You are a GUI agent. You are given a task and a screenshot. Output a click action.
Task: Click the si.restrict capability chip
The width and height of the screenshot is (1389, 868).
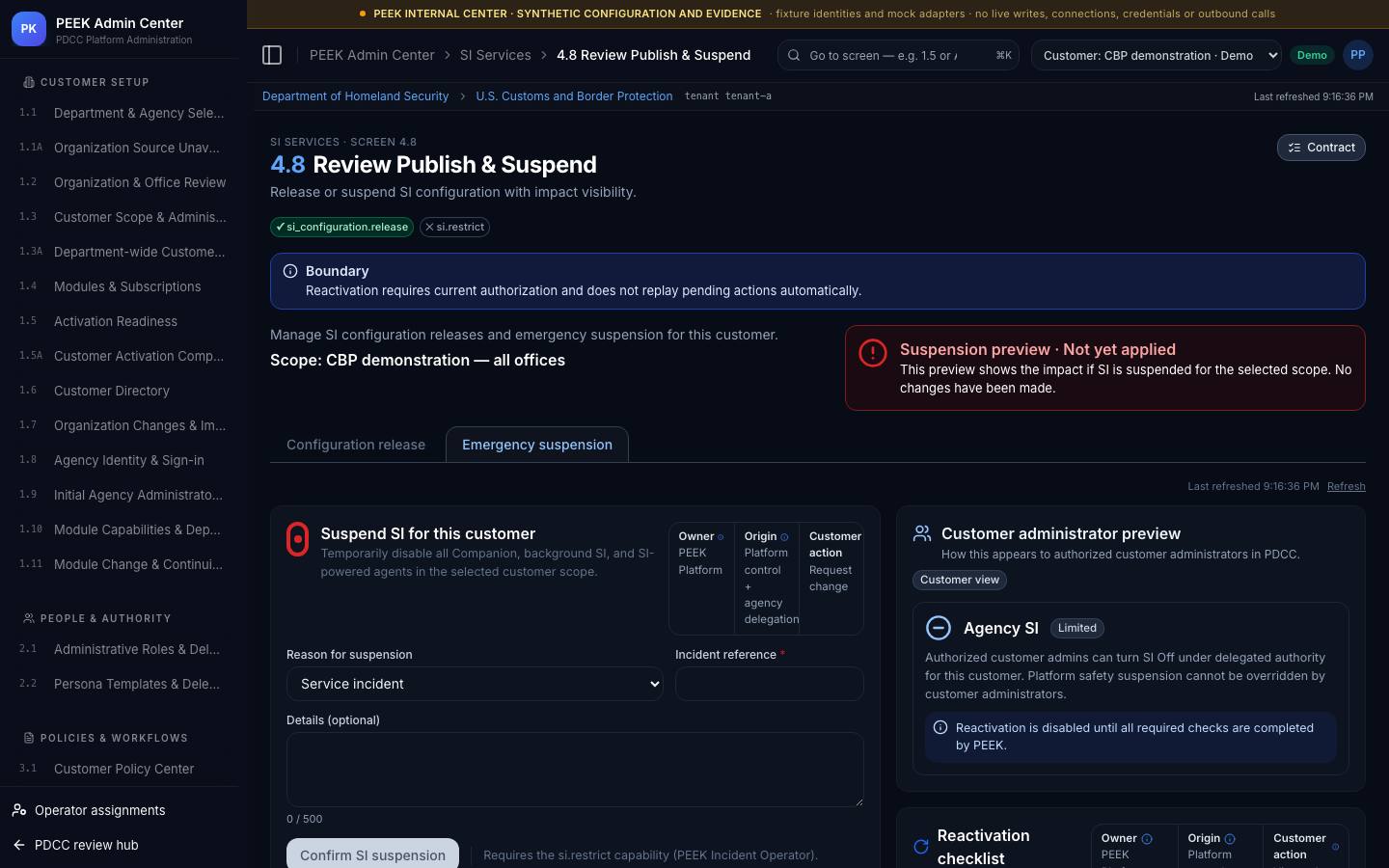pyautogui.click(x=454, y=227)
